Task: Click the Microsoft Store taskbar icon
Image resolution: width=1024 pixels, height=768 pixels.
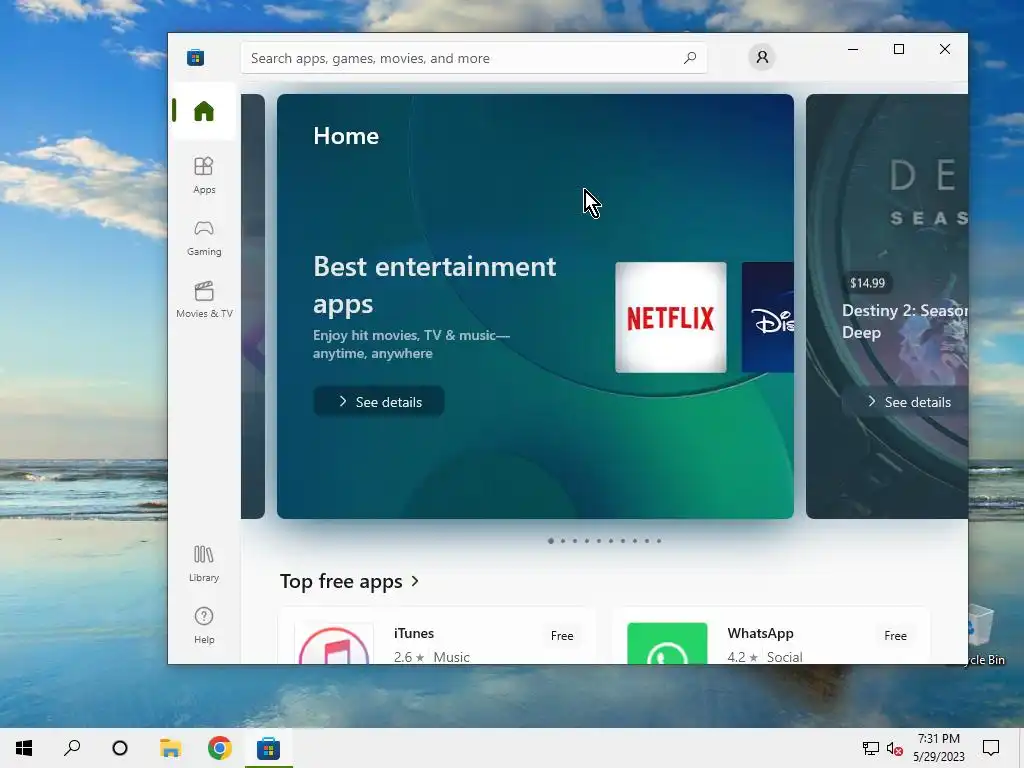Action: (x=268, y=748)
